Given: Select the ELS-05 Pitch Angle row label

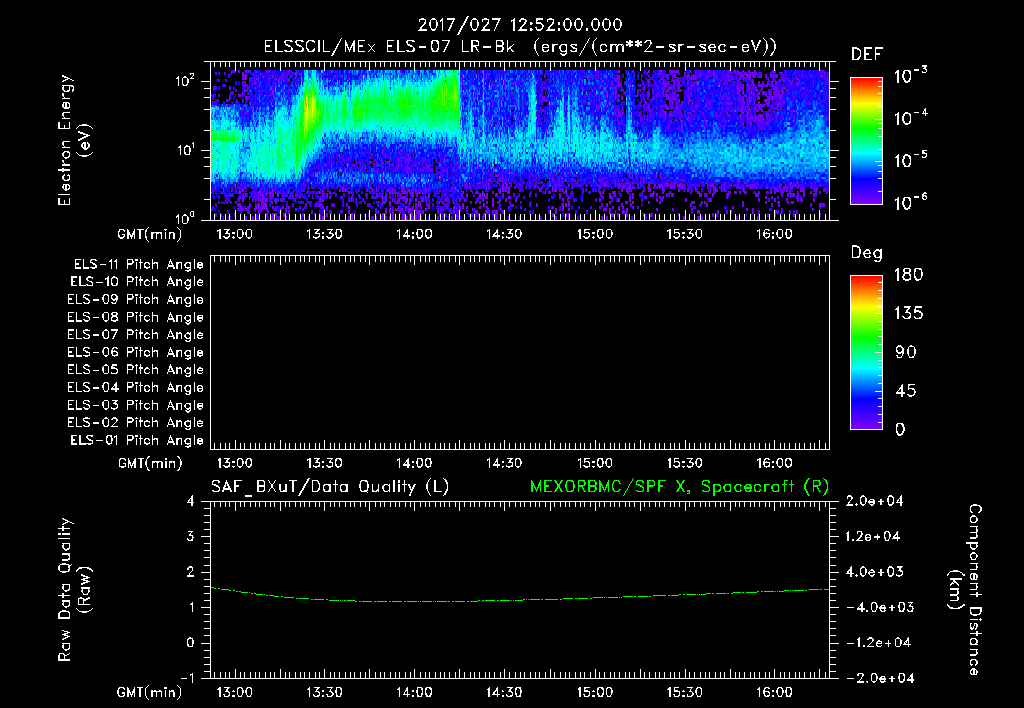Looking at the screenshot, I should (136, 370).
